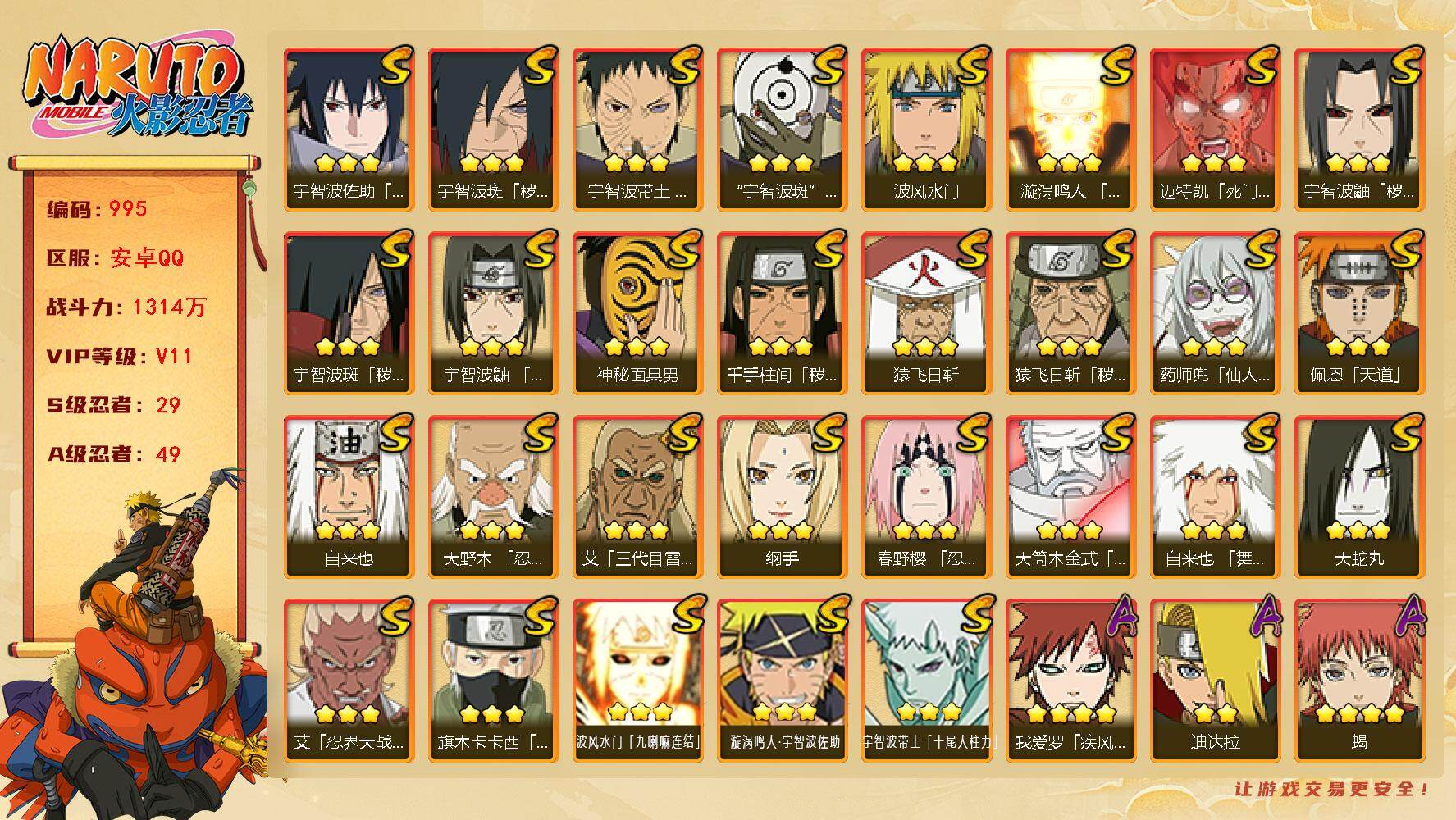1456x820 pixels.
Task: Select the 春野樱 pink-haired ninja card
Action: coord(926,496)
